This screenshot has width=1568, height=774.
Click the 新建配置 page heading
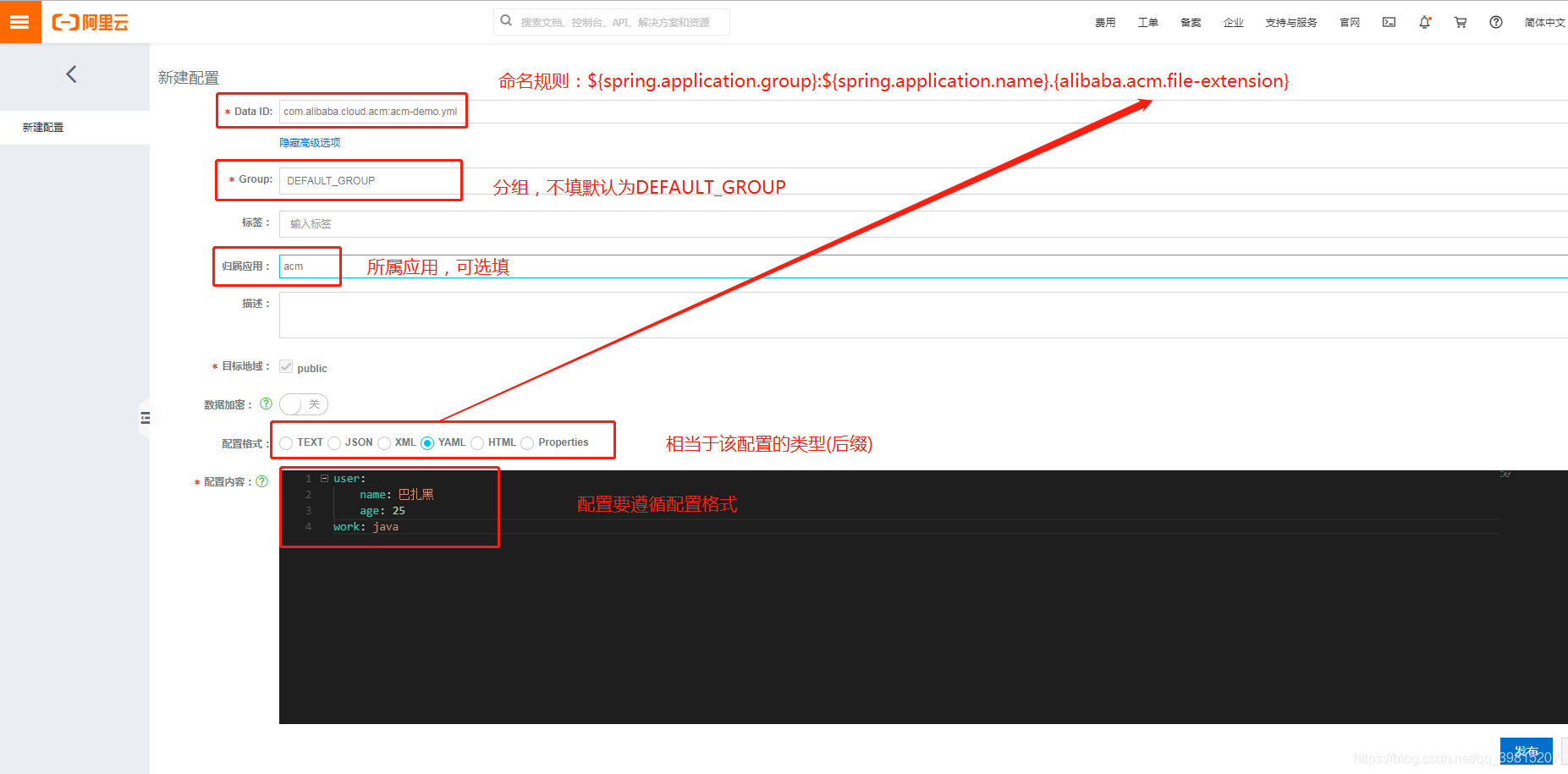(x=189, y=78)
